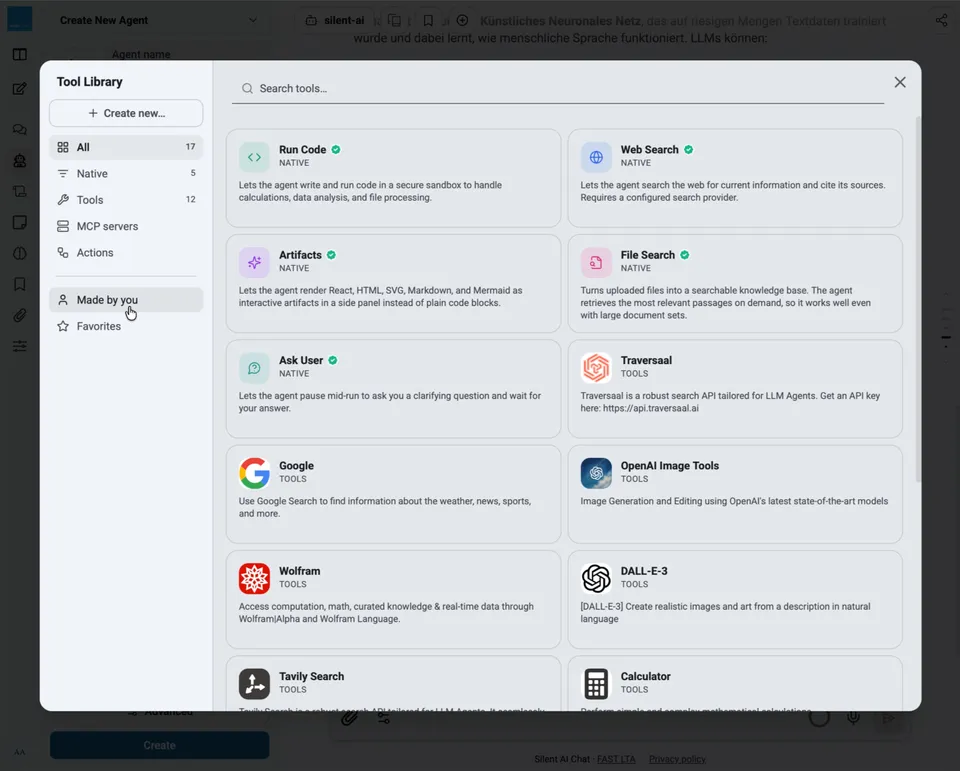Open the sliders settings icon in left sidebar
Image resolution: width=960 pixels, height=771 pixels.
[20, 346]
